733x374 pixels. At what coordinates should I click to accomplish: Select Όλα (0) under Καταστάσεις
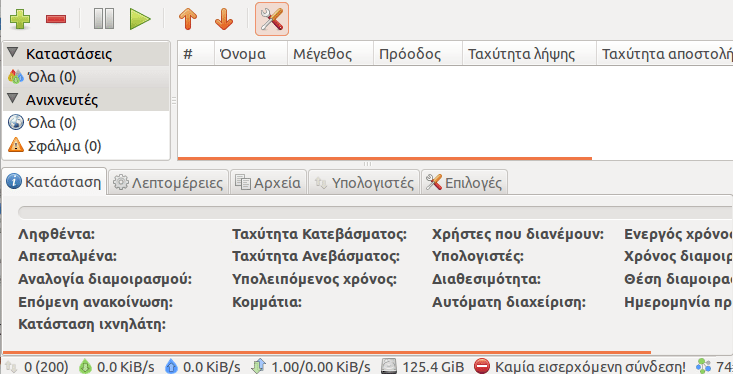coord(86,77)
